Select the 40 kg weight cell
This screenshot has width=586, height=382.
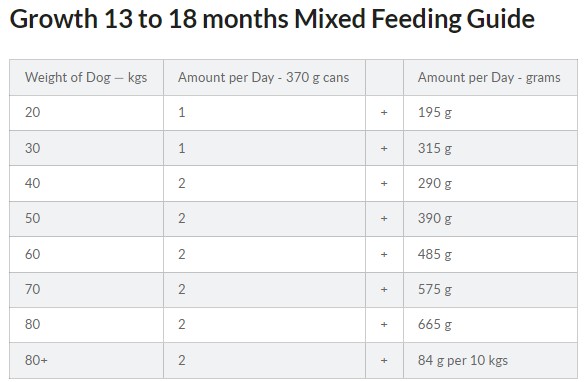pyautogui.click(x=86, y=184)
